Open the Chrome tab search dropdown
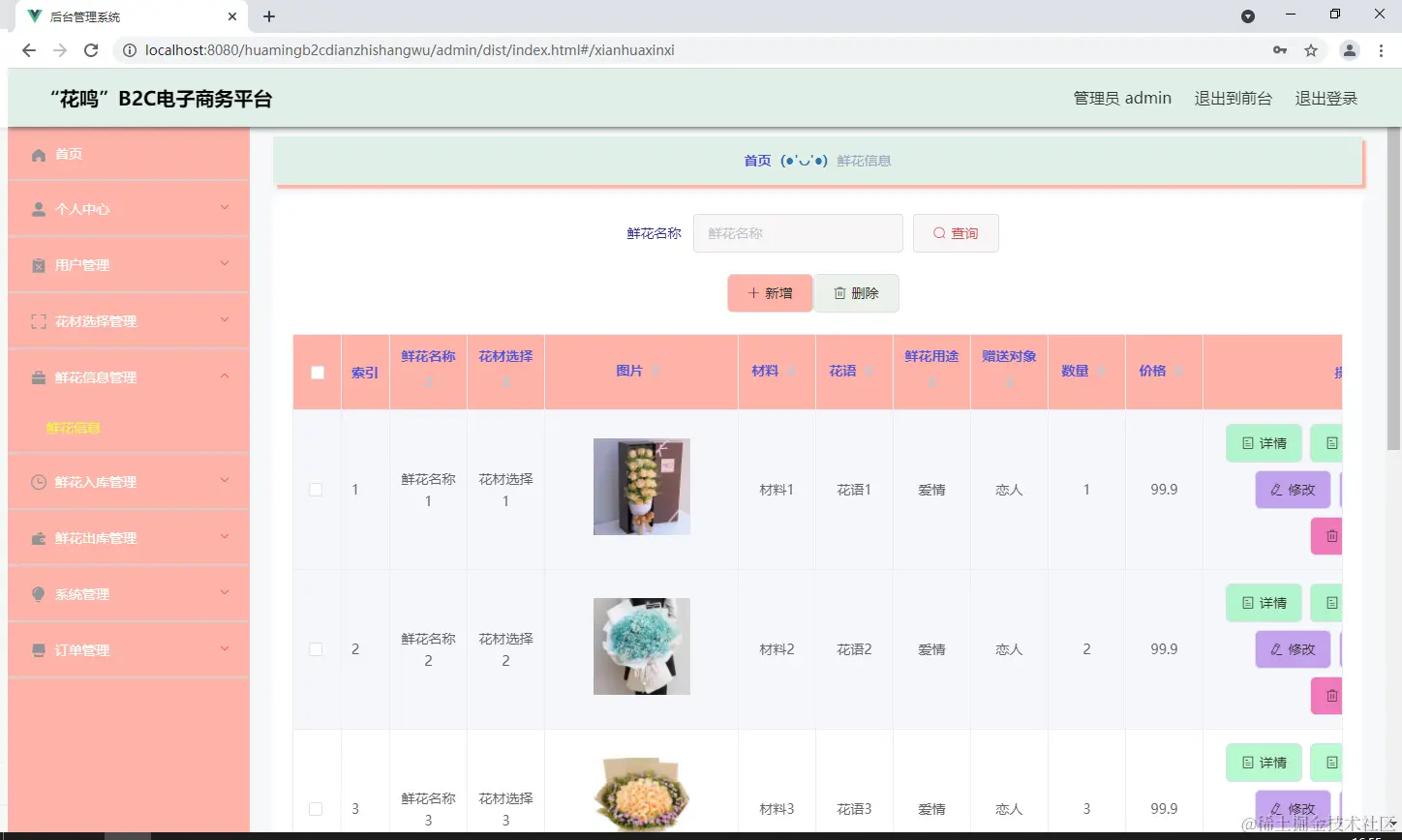 [x=1248, y=16]
